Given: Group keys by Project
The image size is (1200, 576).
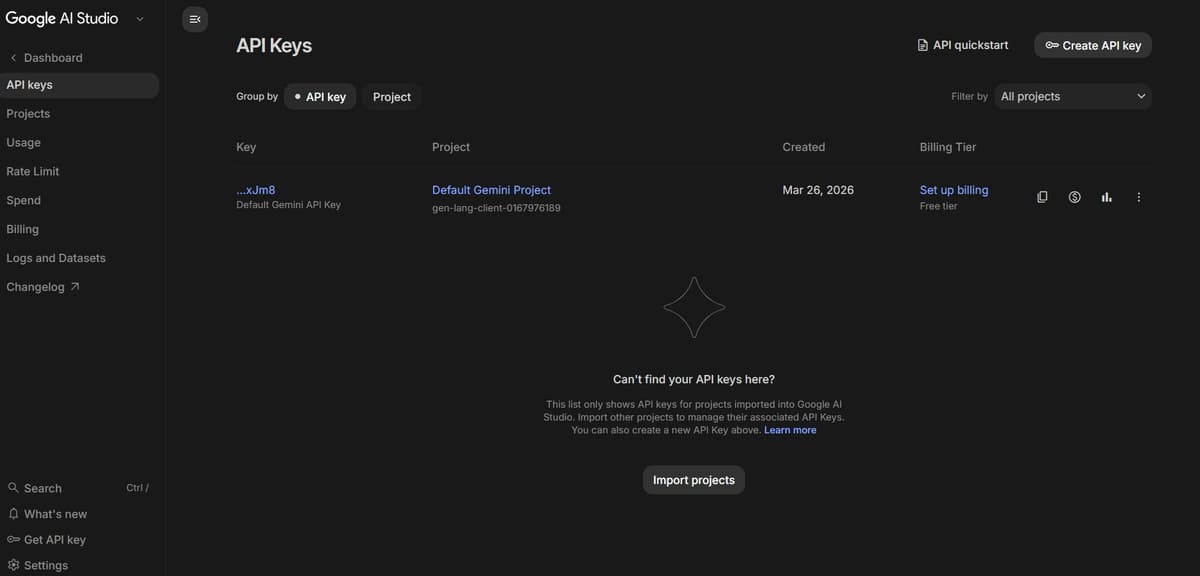Looking at the screenshot, I should [392, 97].
